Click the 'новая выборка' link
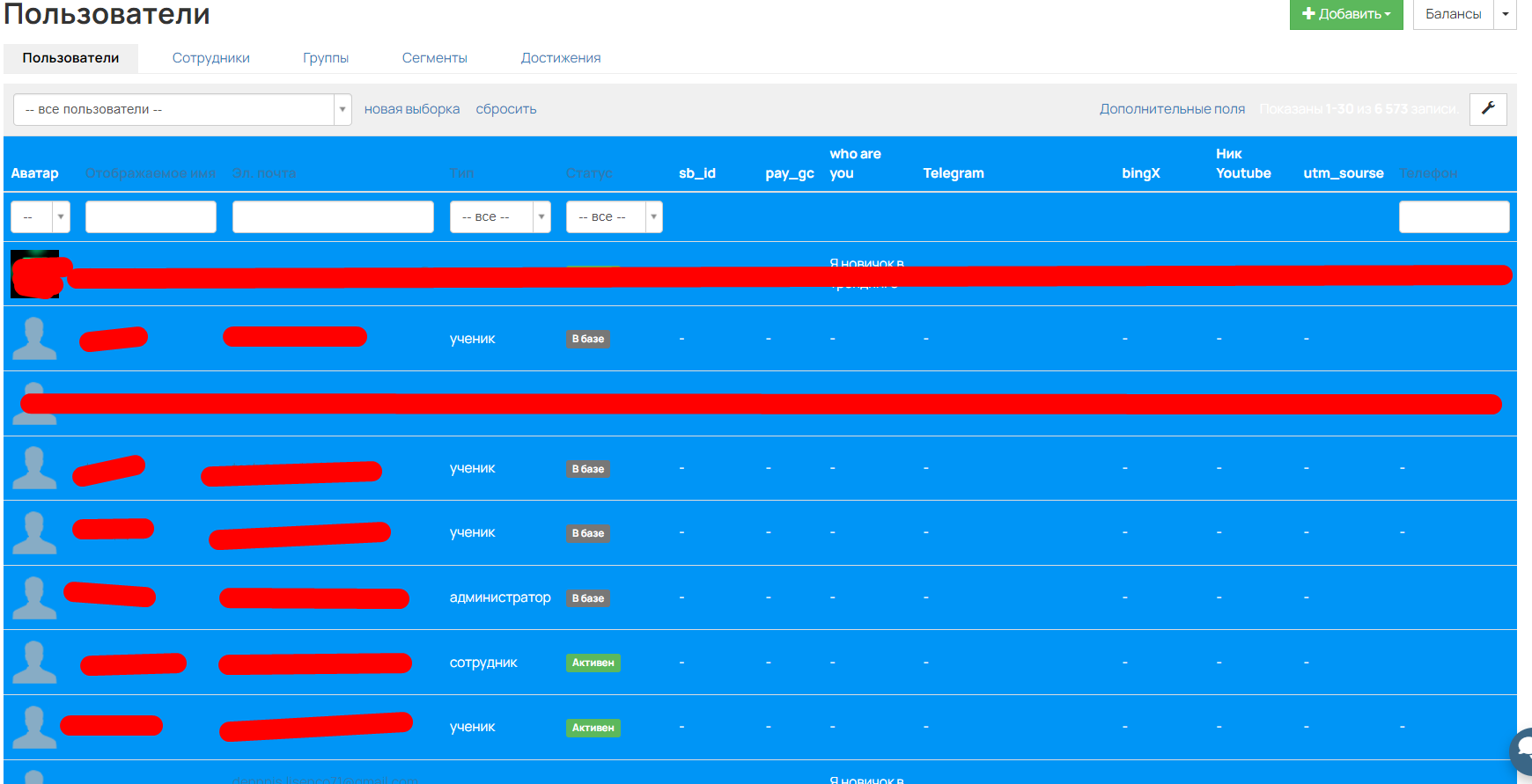The width and height of the screenshot is (1532, 784). click(x=411, y=109)
